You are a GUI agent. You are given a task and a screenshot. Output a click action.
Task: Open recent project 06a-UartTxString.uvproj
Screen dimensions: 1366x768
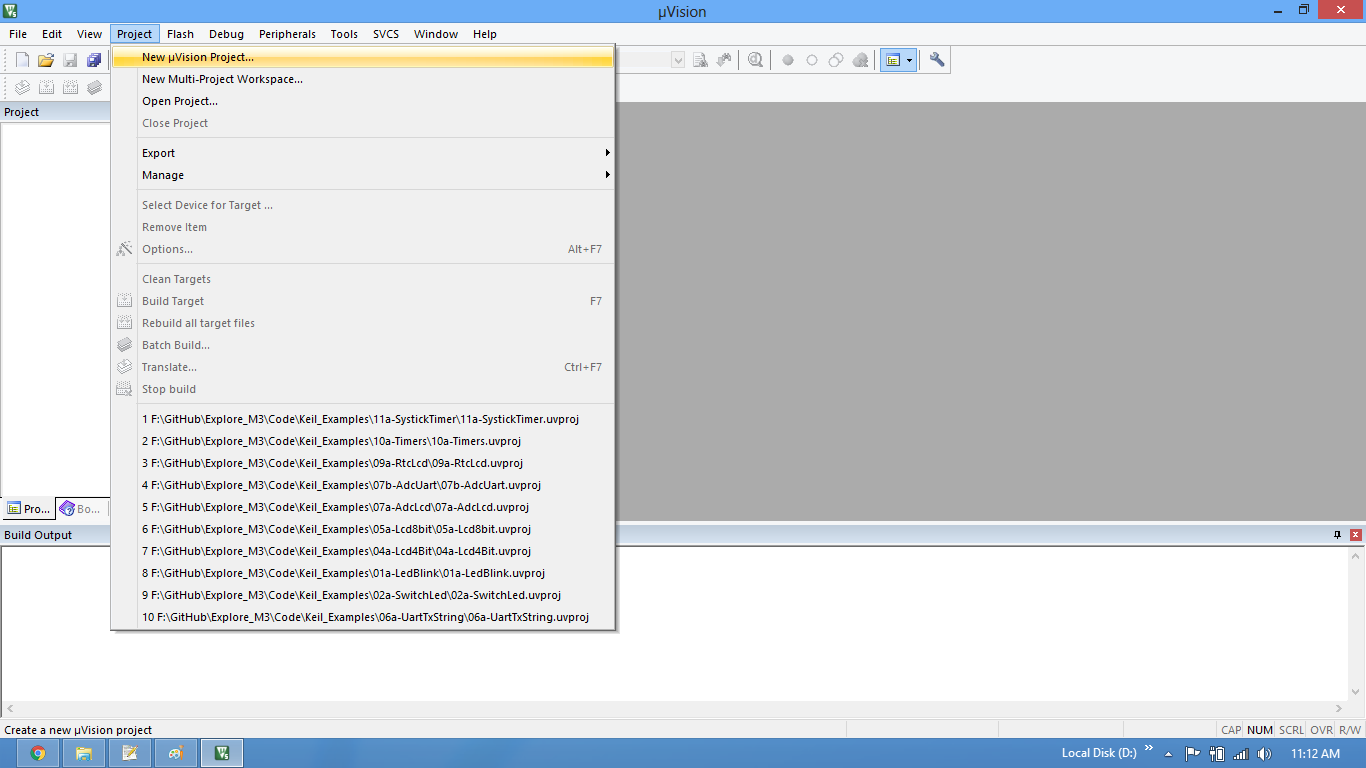[x=362, y=617]
